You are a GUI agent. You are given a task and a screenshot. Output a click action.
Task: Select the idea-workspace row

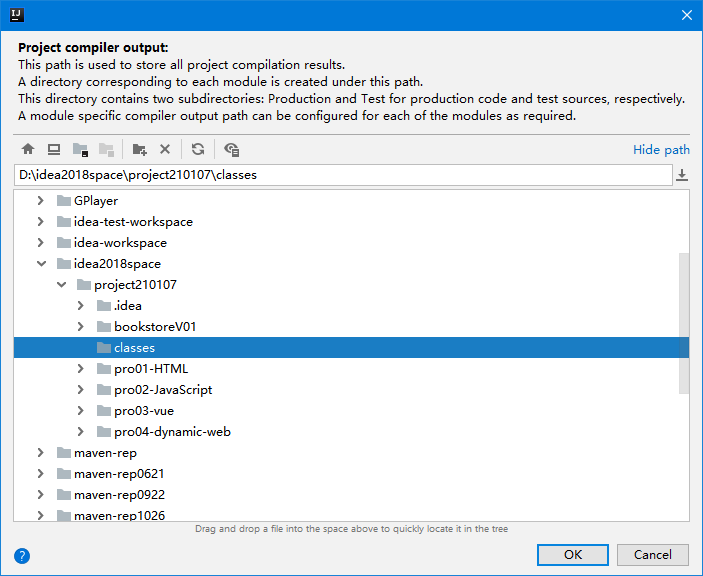pyautogui.click(x=351, y=243)
